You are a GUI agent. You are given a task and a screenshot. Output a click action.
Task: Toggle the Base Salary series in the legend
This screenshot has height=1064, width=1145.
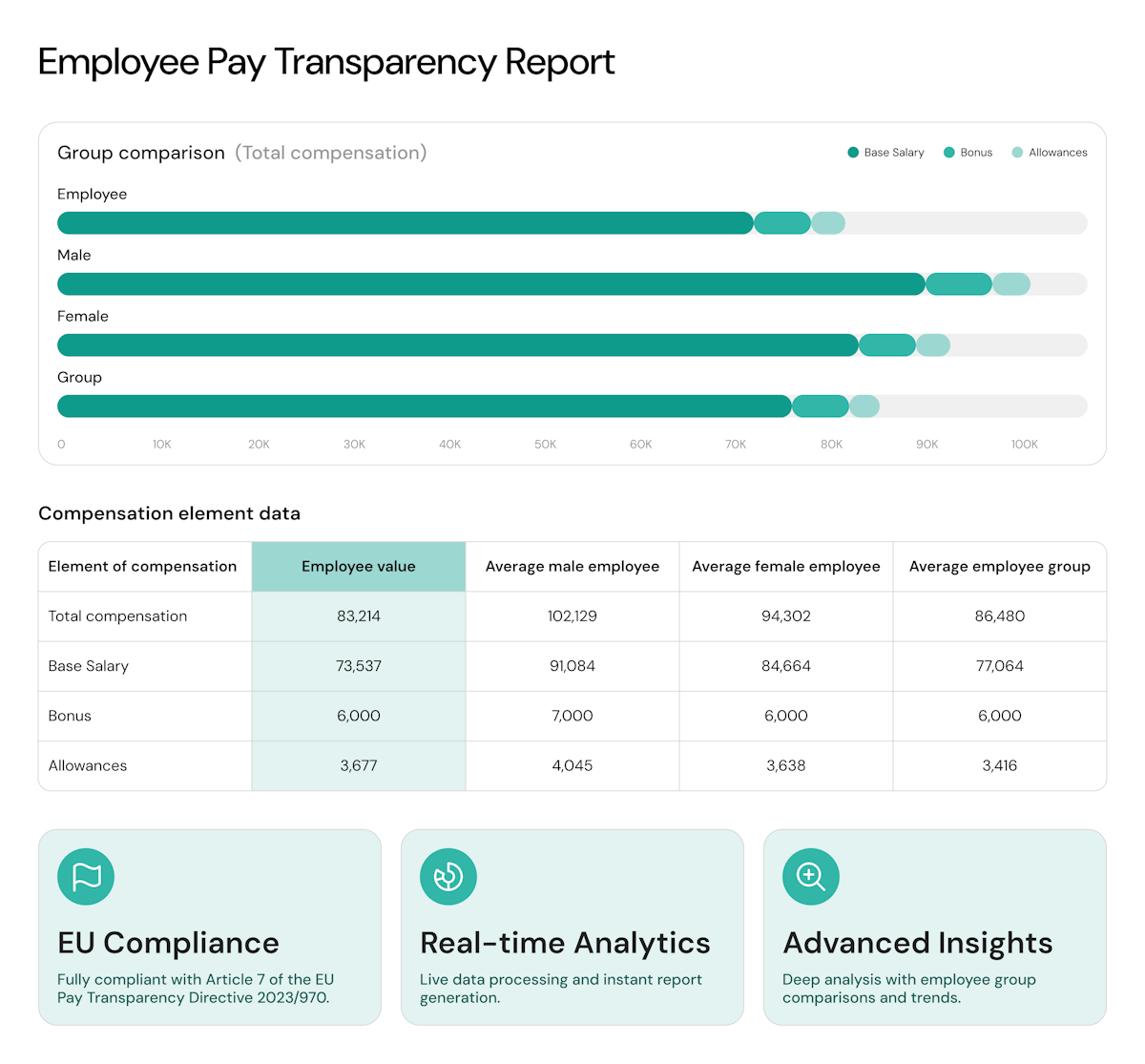(885, 152)
